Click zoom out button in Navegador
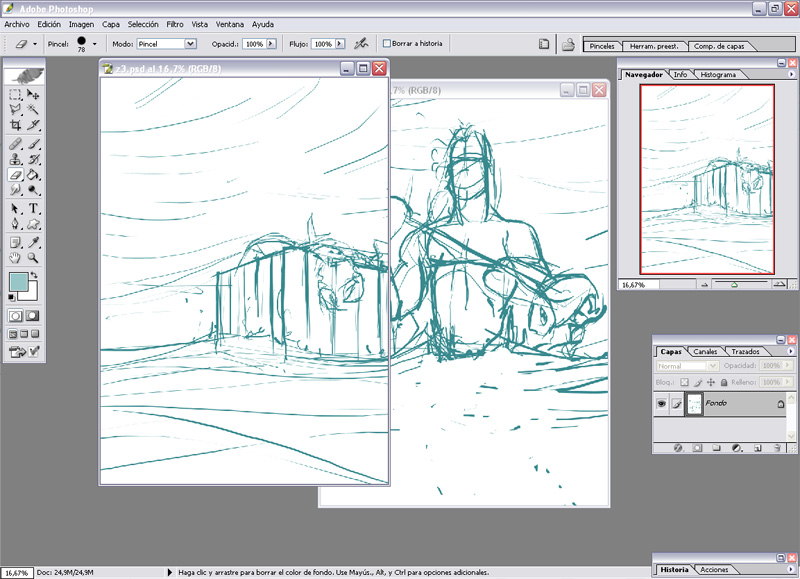 pos(705,285)
